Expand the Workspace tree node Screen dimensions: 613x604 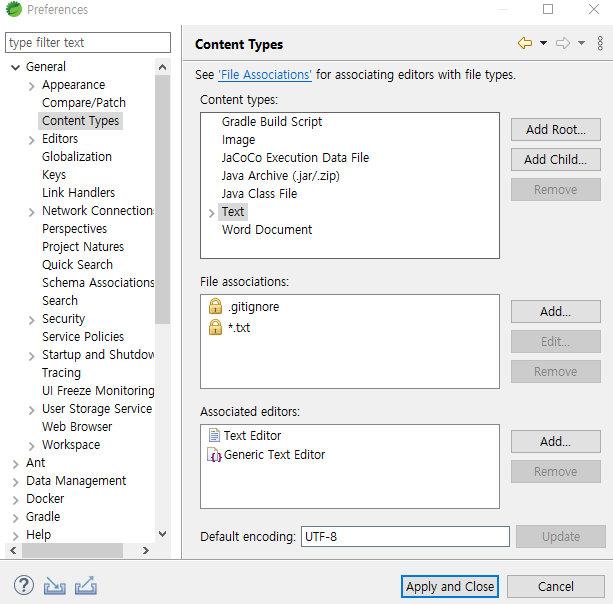point(32,446)
